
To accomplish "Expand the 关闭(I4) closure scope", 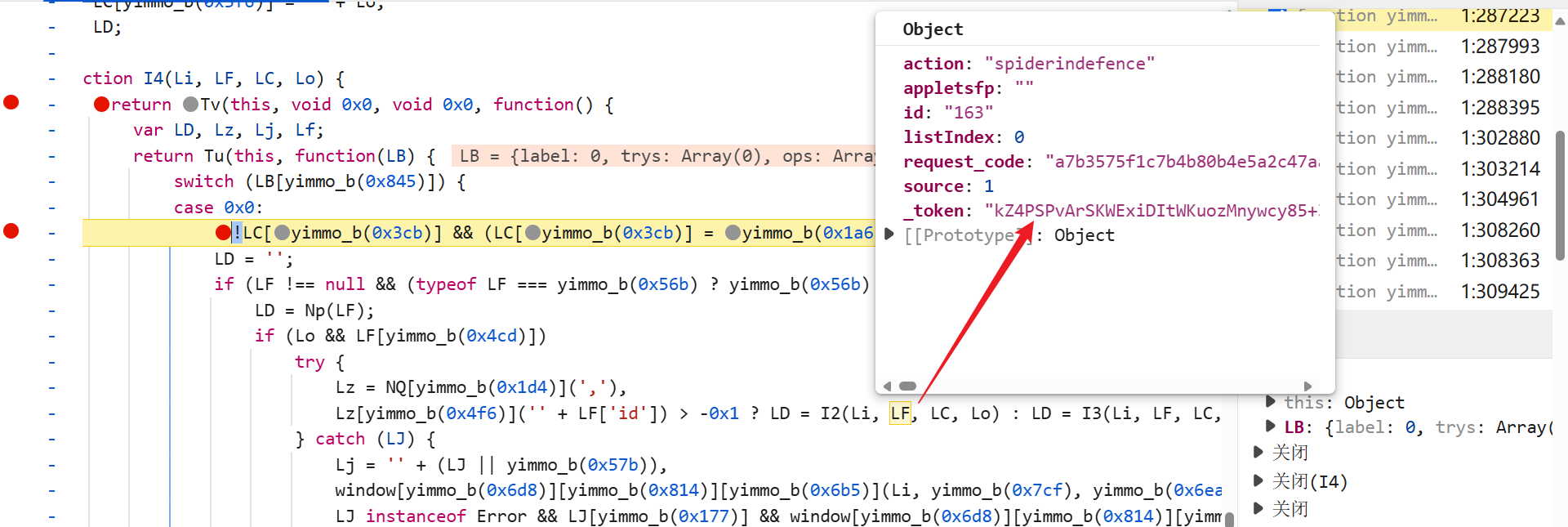I will 1258,480.
